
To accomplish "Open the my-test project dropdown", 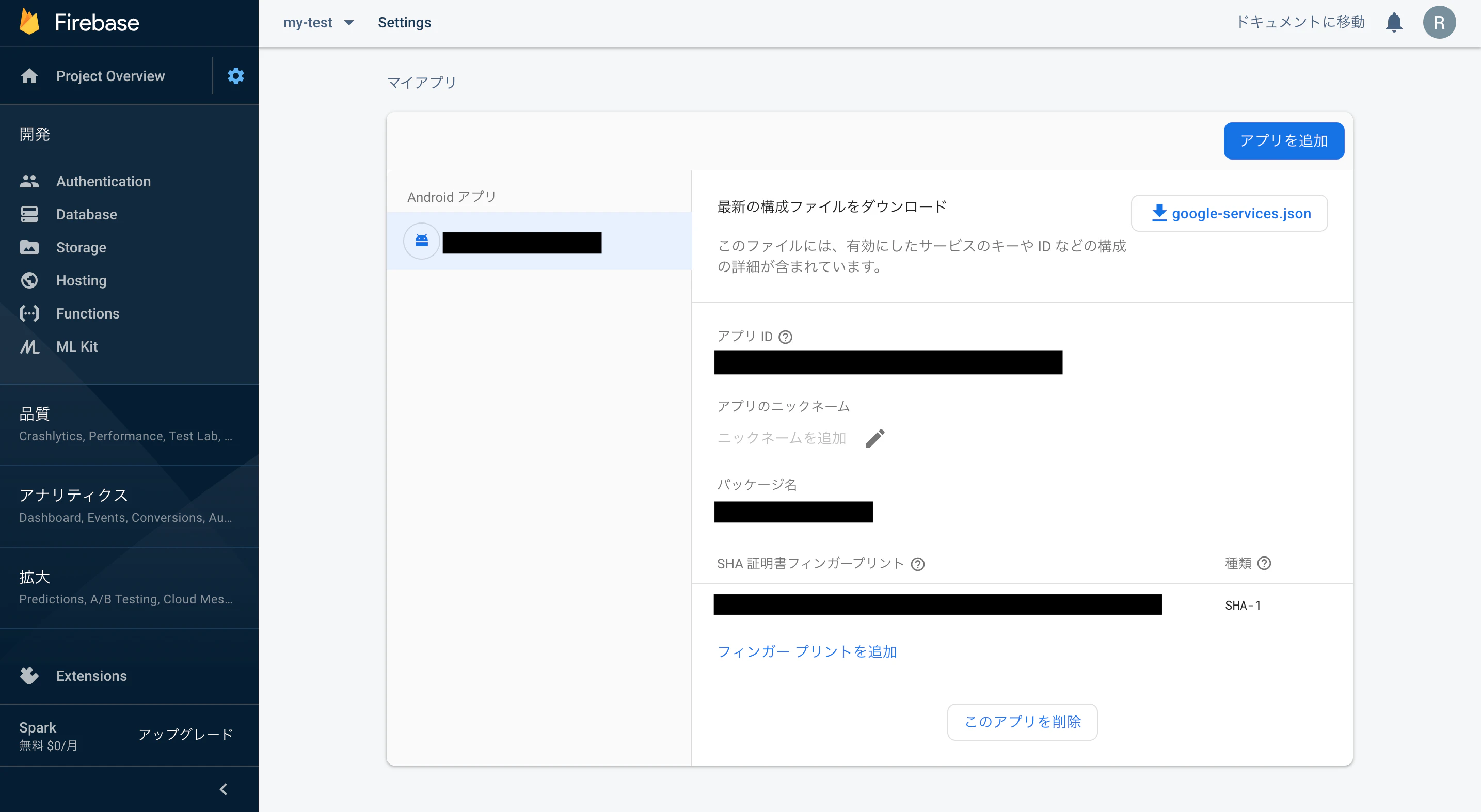I will click(318, 22).
